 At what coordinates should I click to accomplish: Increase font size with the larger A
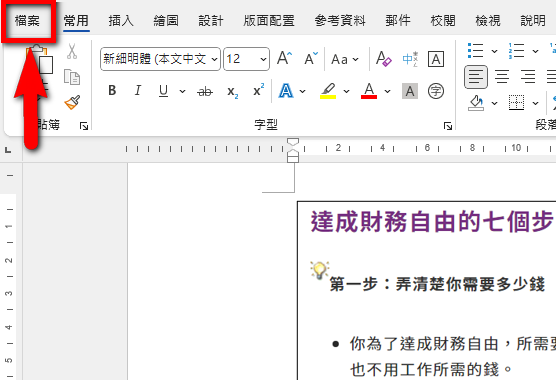[284, 58]
